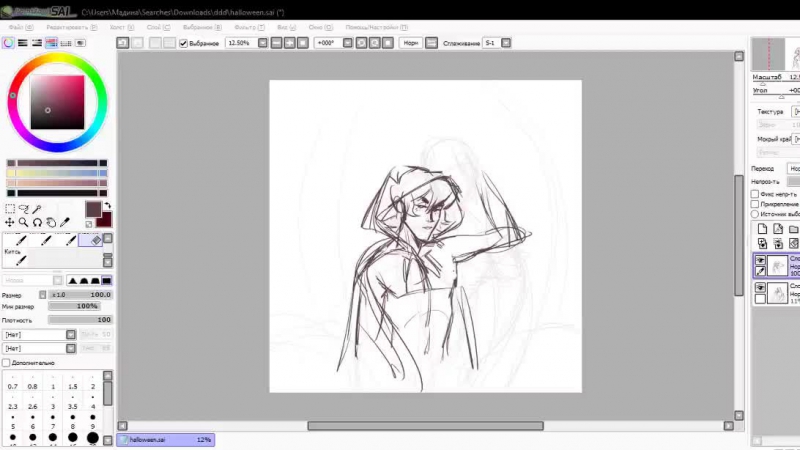Select the lasso selection tool
The width and height of the screenshot is (800, 450).
24,209
